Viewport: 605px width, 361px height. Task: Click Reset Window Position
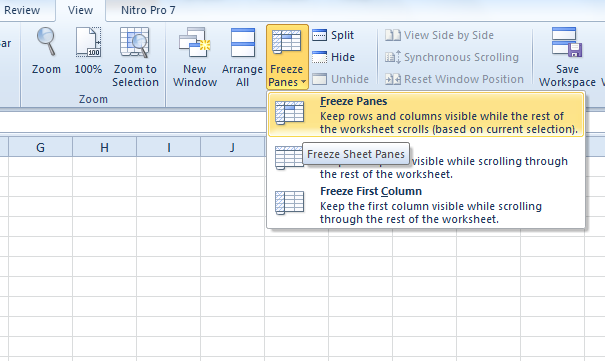coord(455,79)
